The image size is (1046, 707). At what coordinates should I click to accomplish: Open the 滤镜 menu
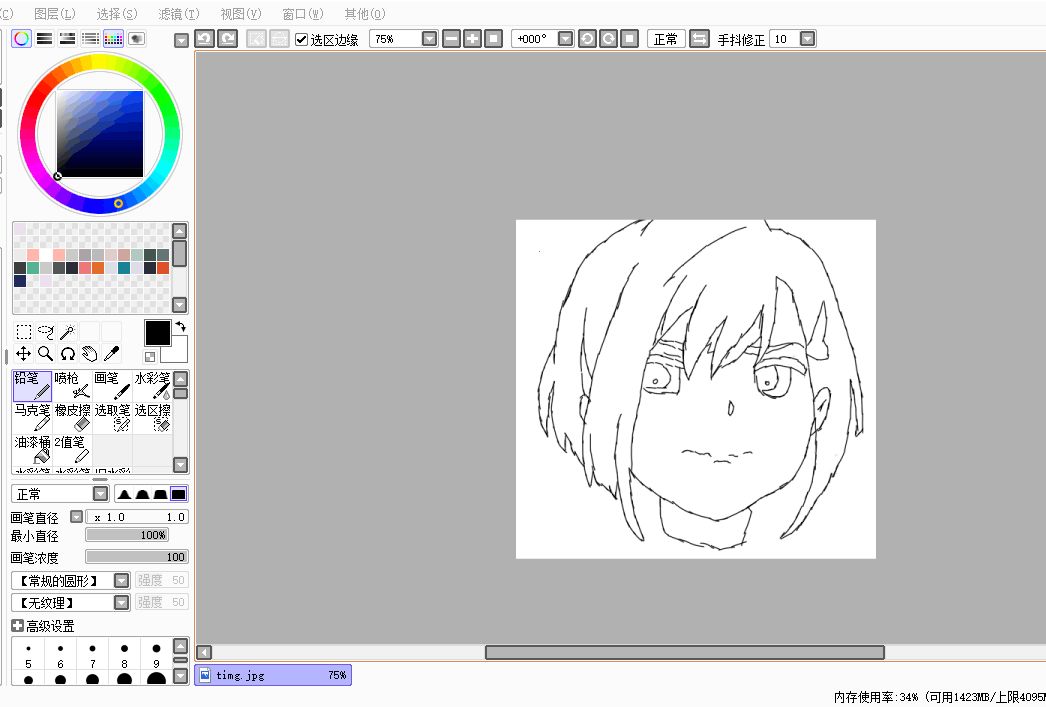(x=178, y=14)
